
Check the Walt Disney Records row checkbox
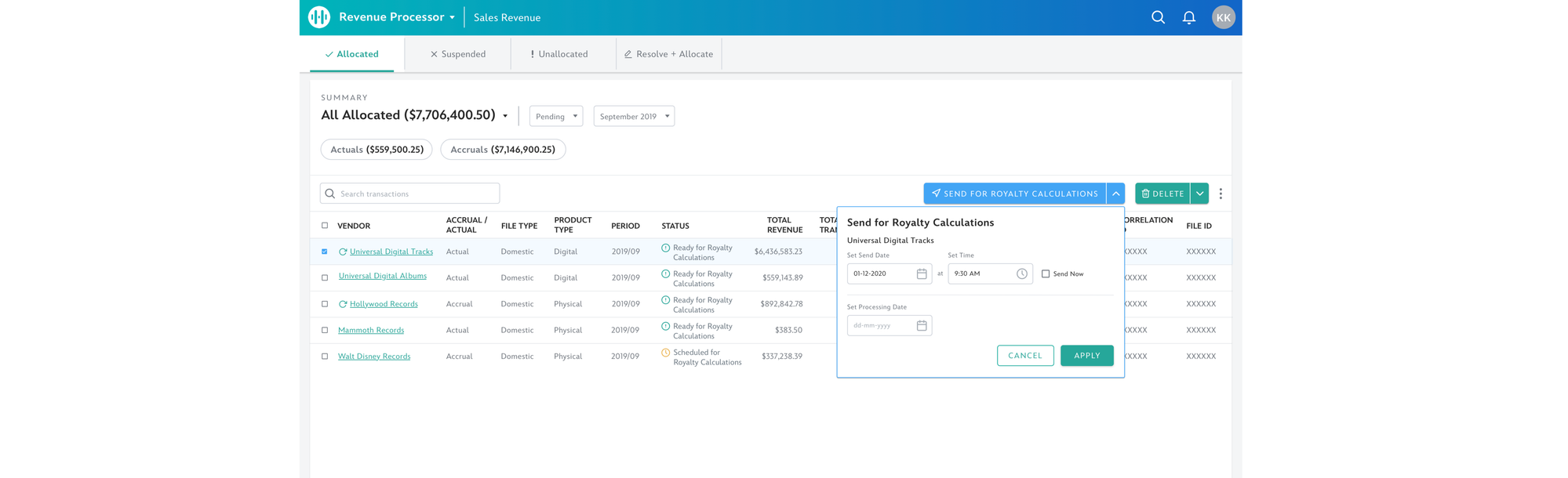pyautogui.click(x=325, y=357)
